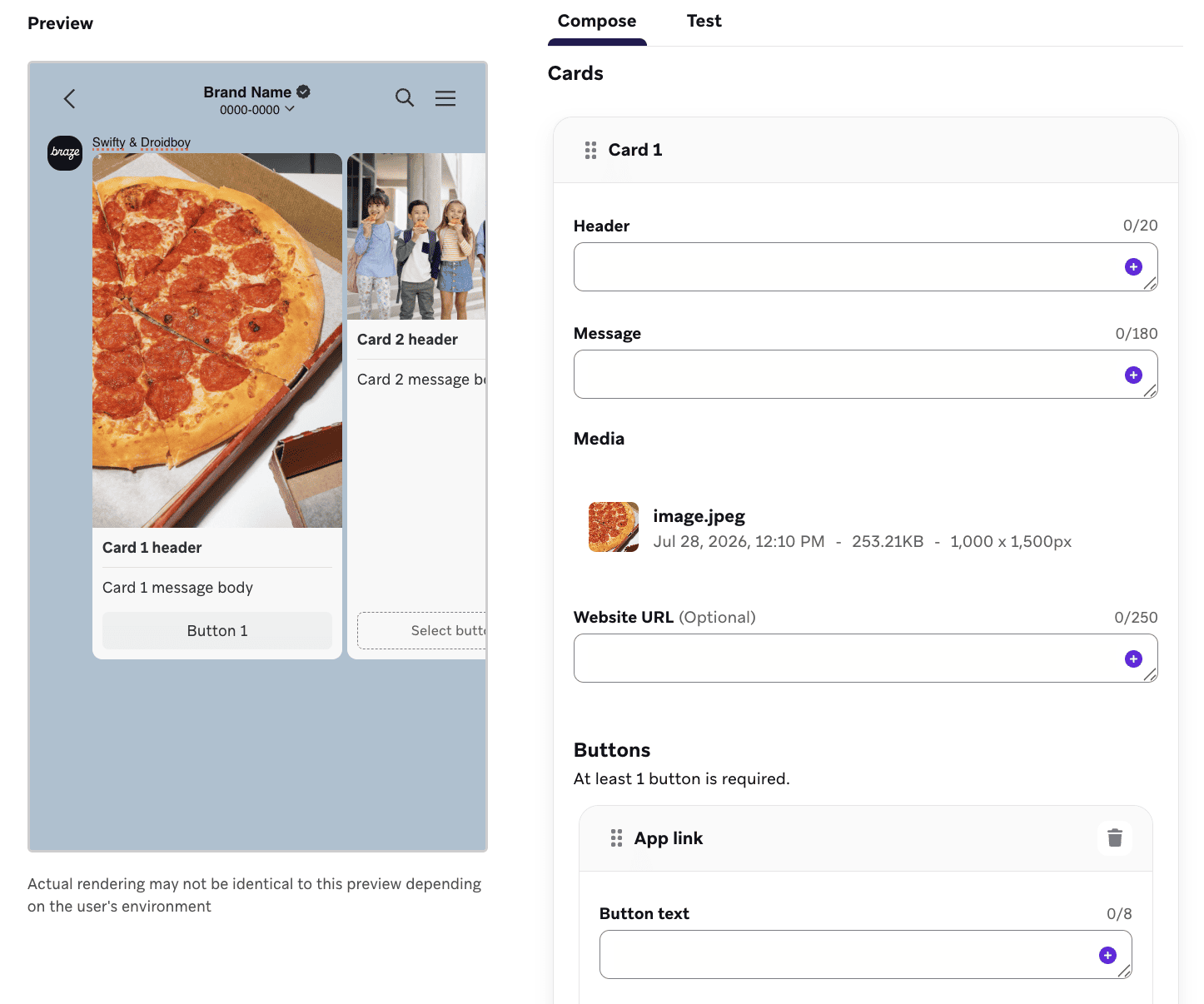Click the 'At least 1 button is required' note

681,779
